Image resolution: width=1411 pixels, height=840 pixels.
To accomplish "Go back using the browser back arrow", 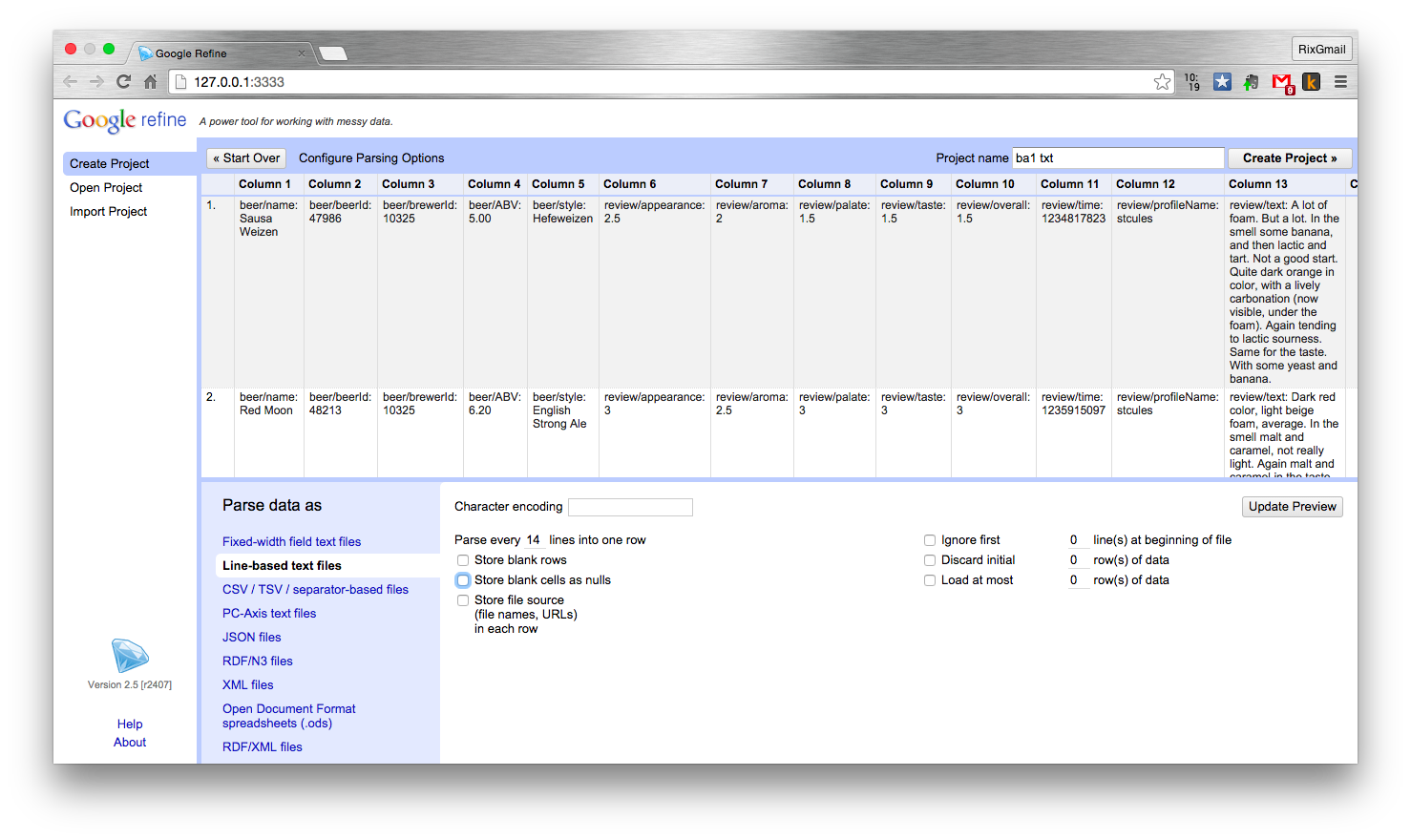I will click(70, 82).
